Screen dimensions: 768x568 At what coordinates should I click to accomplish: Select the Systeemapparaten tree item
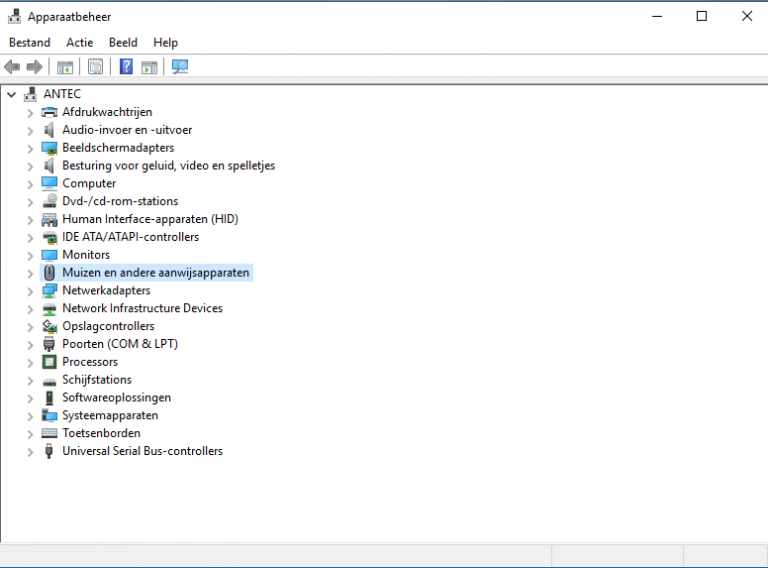(x=110, y=415)
